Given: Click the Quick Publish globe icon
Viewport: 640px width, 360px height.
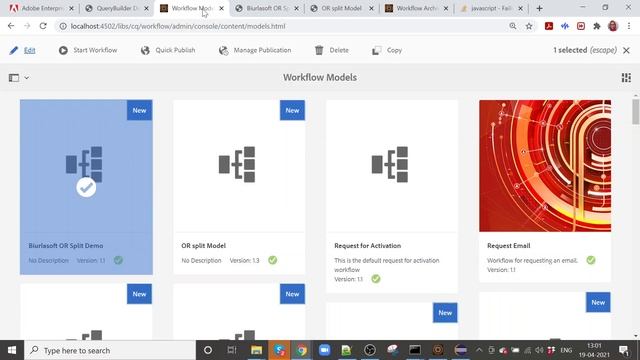Looking at the screenshot, I should pyautogui.click(x=145, y=50).
